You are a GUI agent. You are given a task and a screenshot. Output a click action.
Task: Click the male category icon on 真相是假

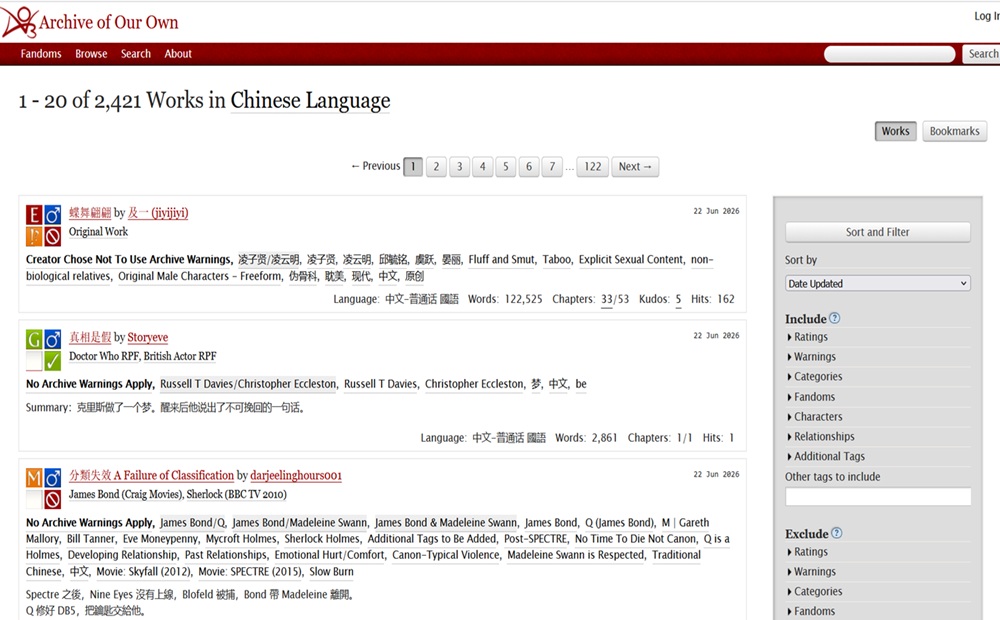(53, 339)
